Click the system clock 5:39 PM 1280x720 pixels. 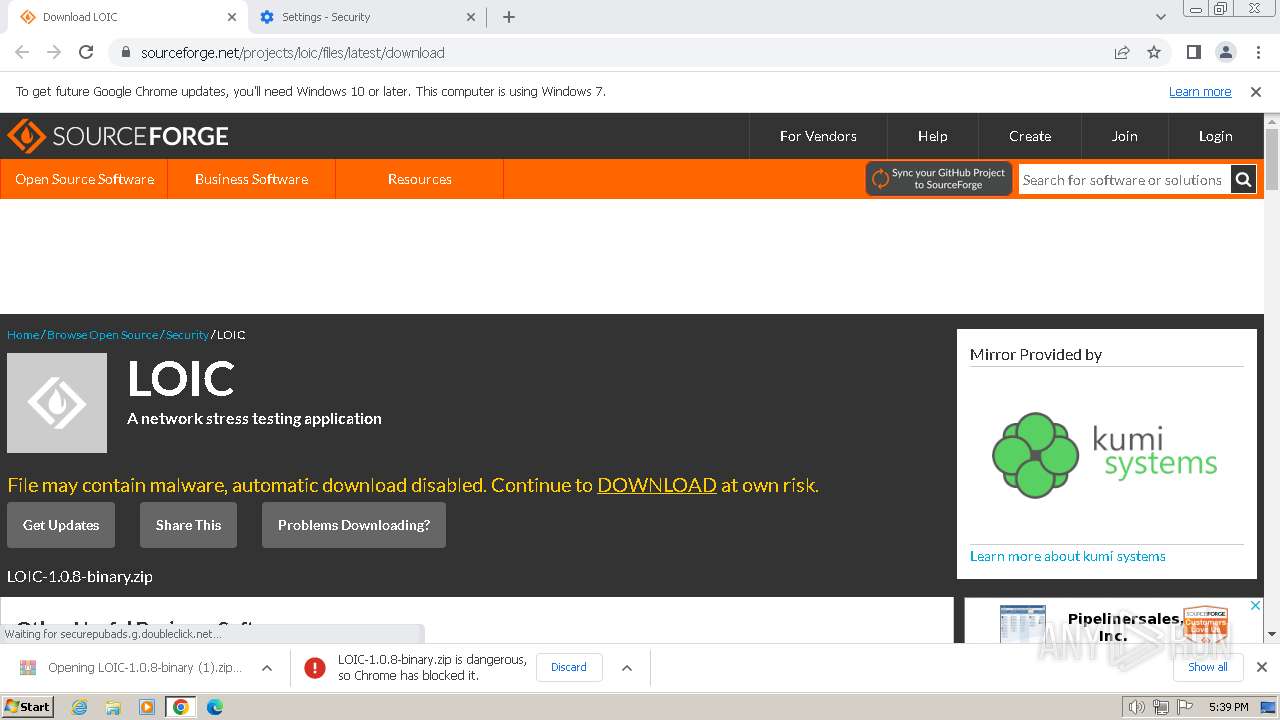pyautogui.click(x=1228, y=707)
